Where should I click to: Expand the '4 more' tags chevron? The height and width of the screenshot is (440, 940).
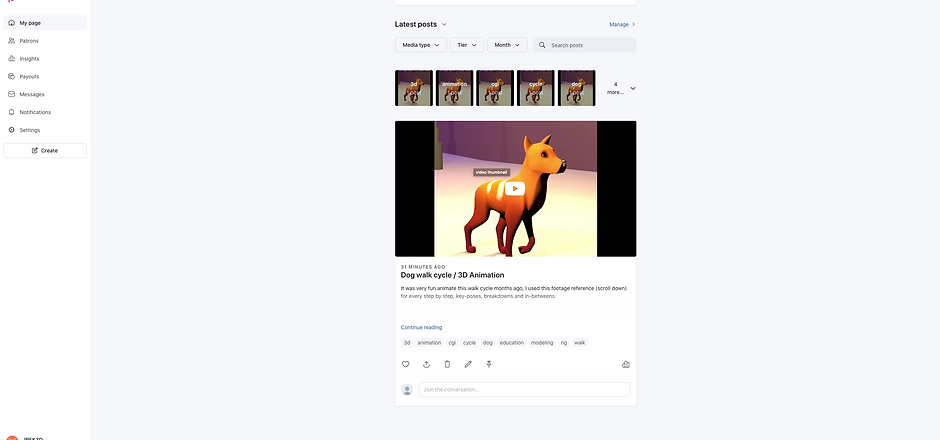[633, 88]
